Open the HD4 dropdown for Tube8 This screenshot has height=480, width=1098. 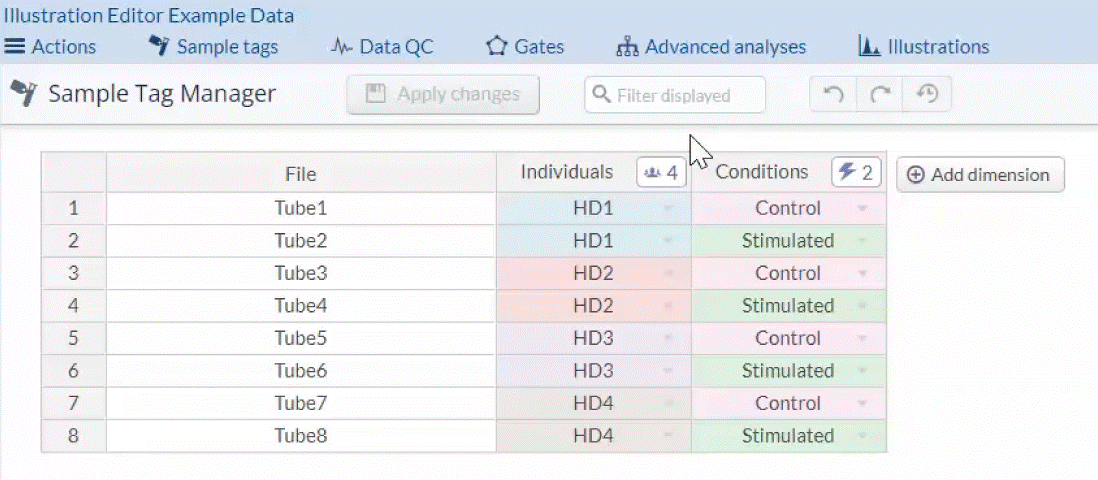coord(668,436)
